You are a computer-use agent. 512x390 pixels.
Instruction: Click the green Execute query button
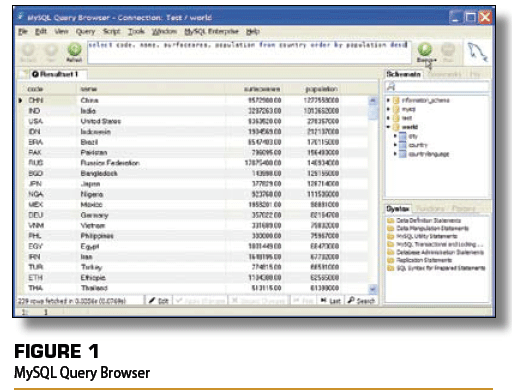coord(425,50)
